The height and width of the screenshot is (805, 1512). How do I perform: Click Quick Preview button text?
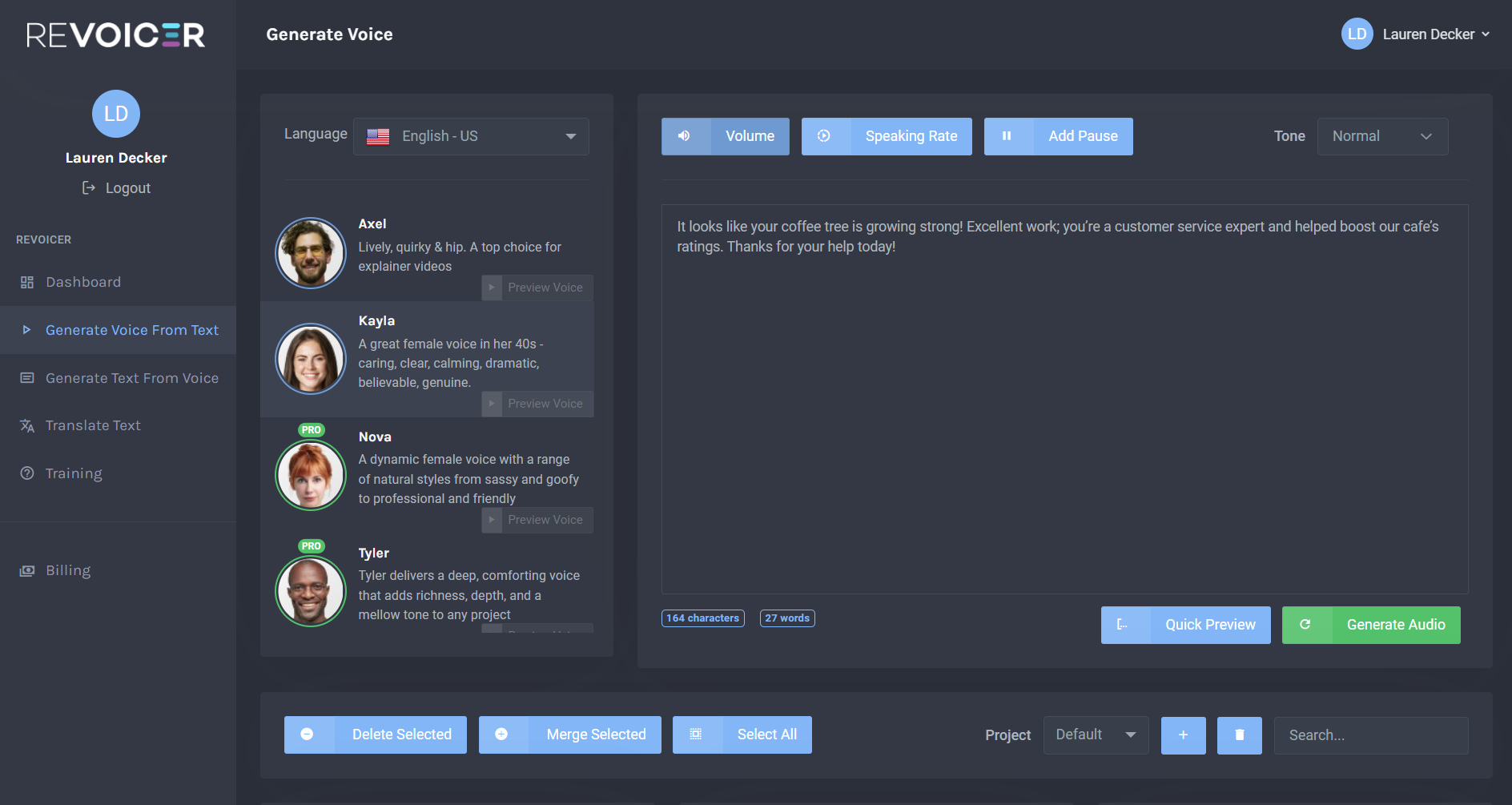(1210, 625)
